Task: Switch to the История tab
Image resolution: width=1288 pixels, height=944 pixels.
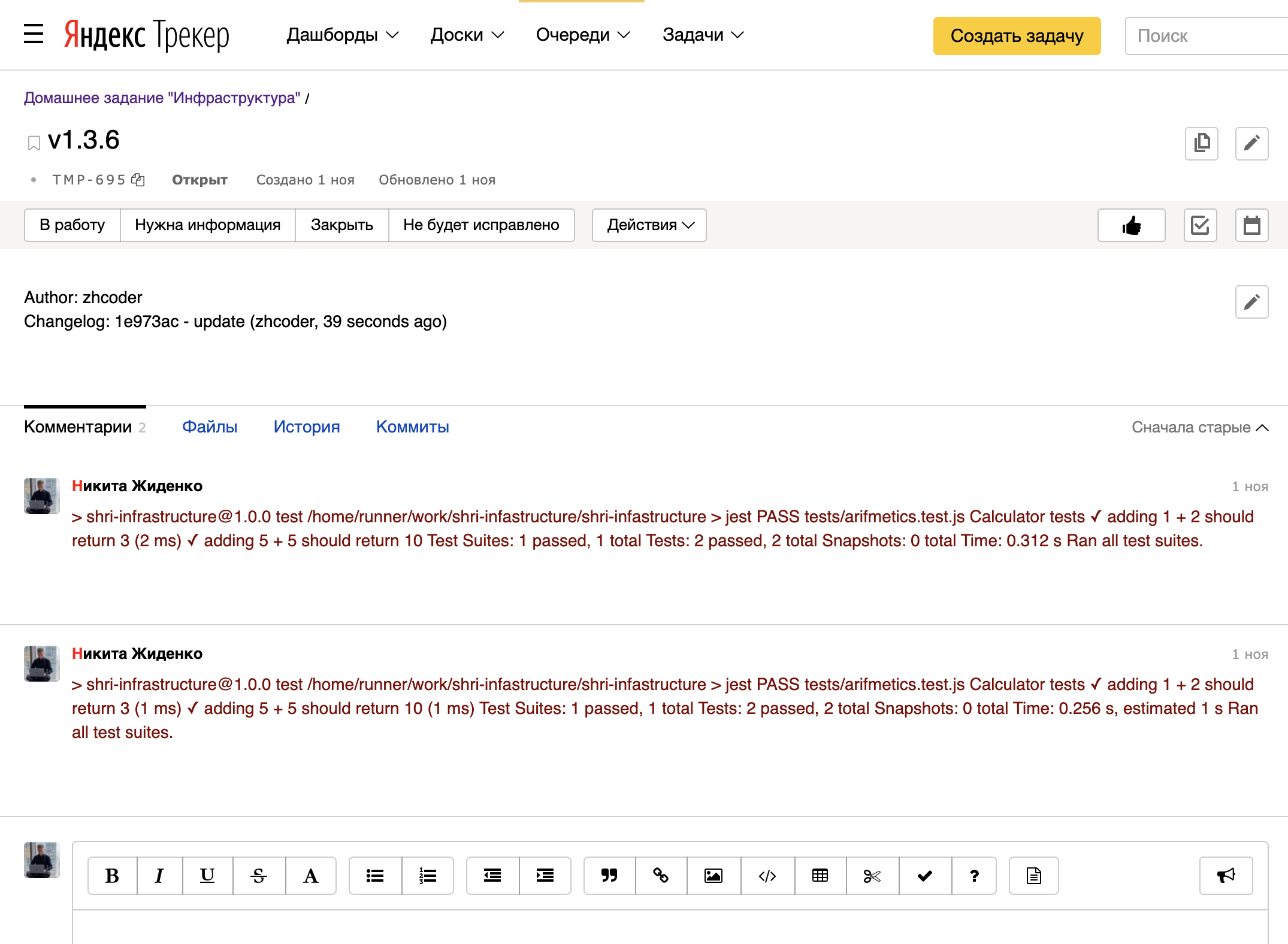Action: pyautogui.click(x=306, y=426)
